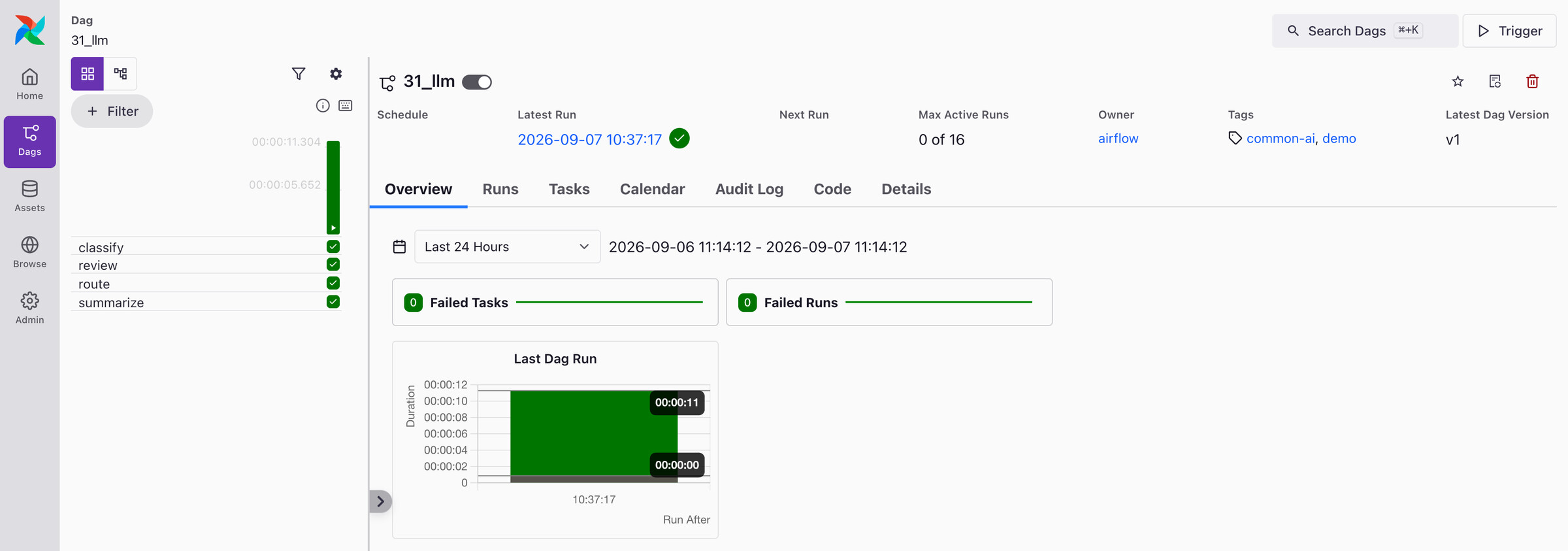Switch to the Runs tab
Screen dimensions: 1568x551
500,190
